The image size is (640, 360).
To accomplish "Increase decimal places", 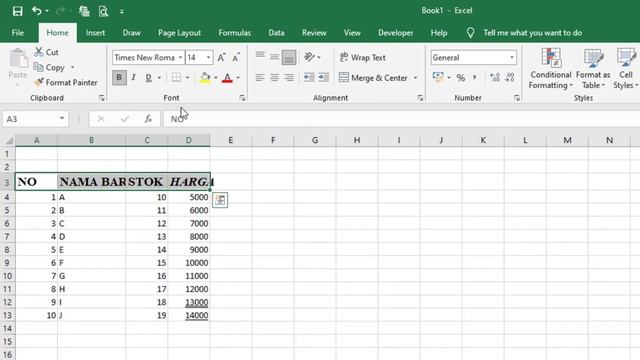I will [495, 78].
